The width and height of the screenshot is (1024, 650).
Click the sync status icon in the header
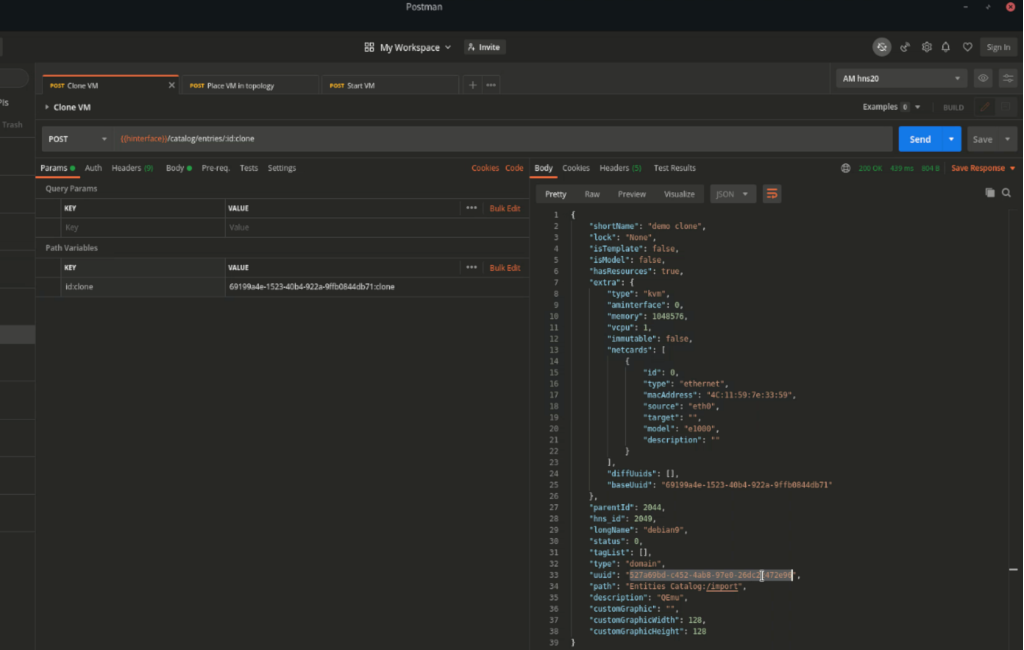pyautogui.click(x=882, y=47)
